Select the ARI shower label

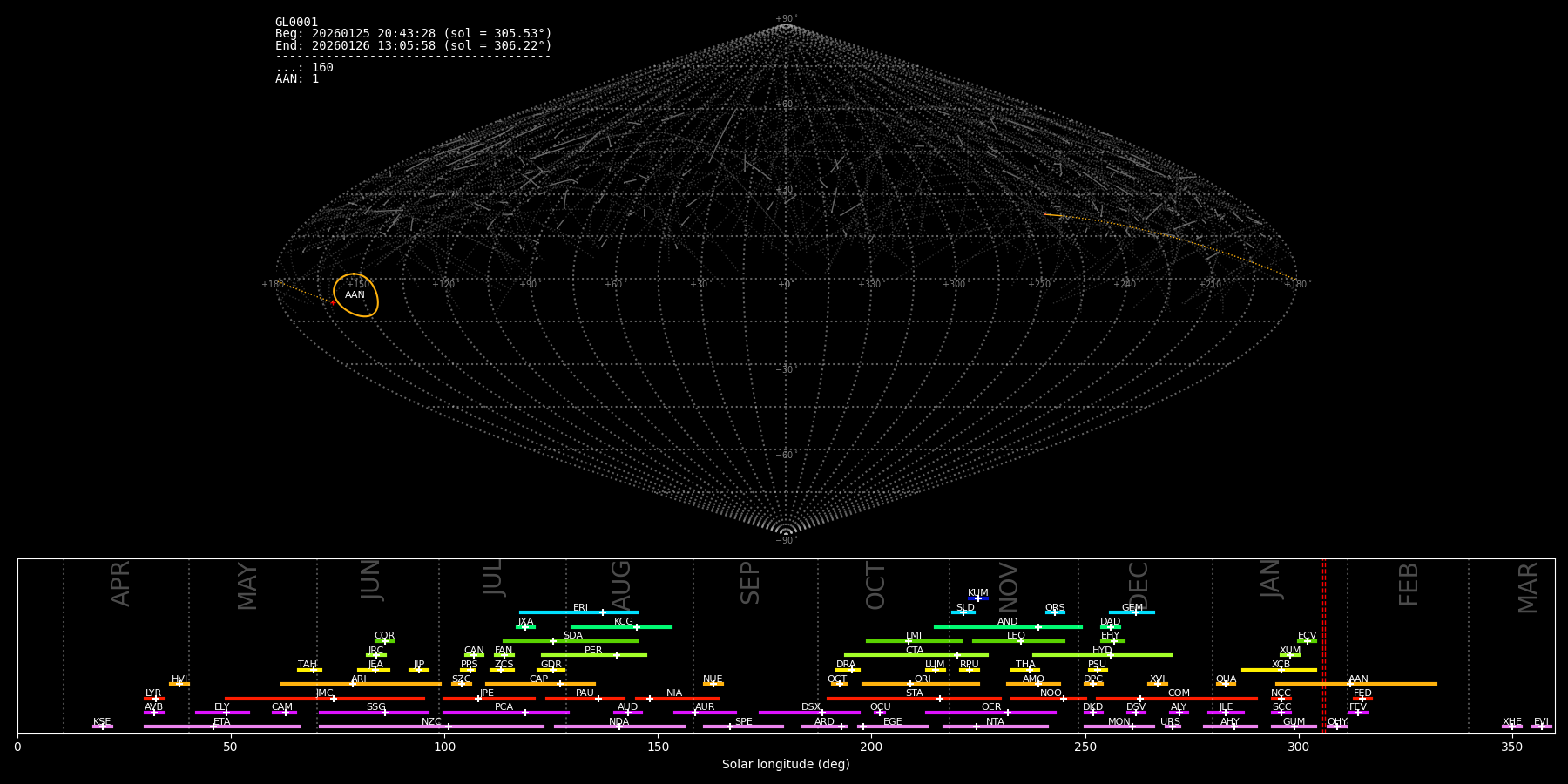coord(359,679)
